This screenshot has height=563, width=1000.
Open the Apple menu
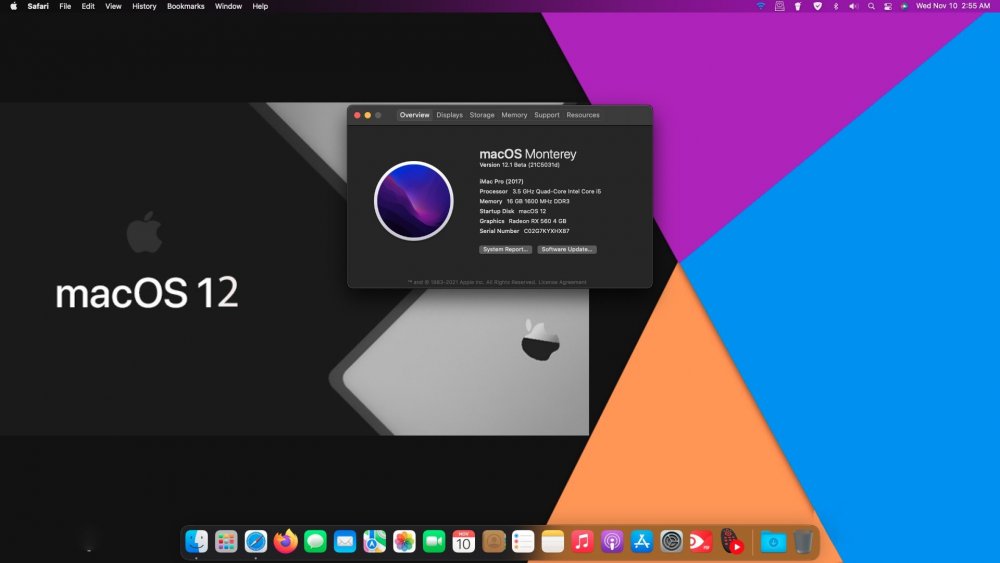coord(13,6)
